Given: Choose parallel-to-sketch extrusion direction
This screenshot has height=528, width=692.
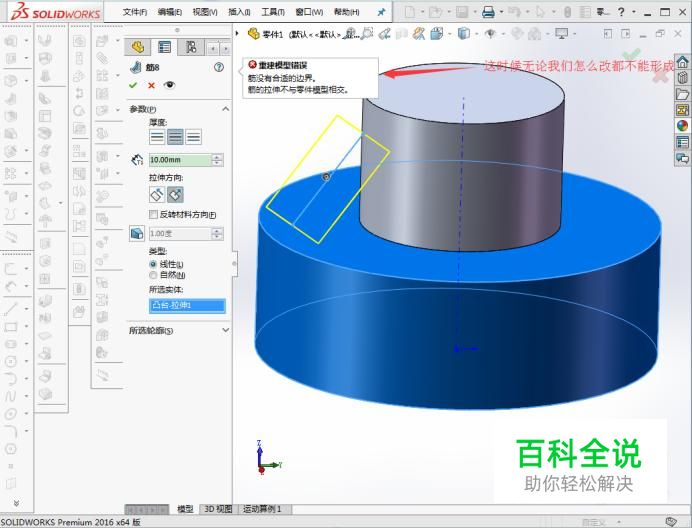Looking at the screenshot, I should pos(157,194).
